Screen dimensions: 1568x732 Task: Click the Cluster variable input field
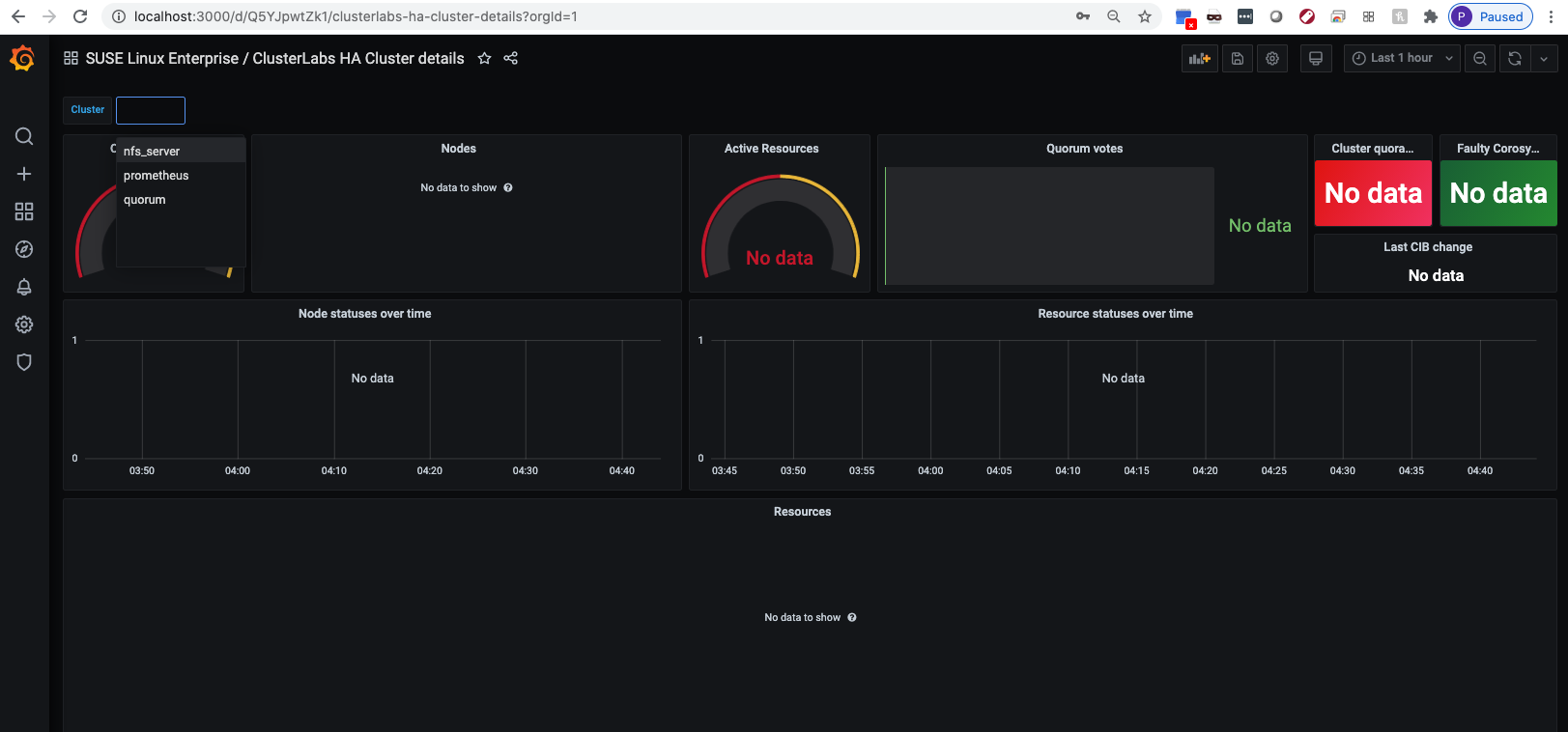click(x=151, y=110)
